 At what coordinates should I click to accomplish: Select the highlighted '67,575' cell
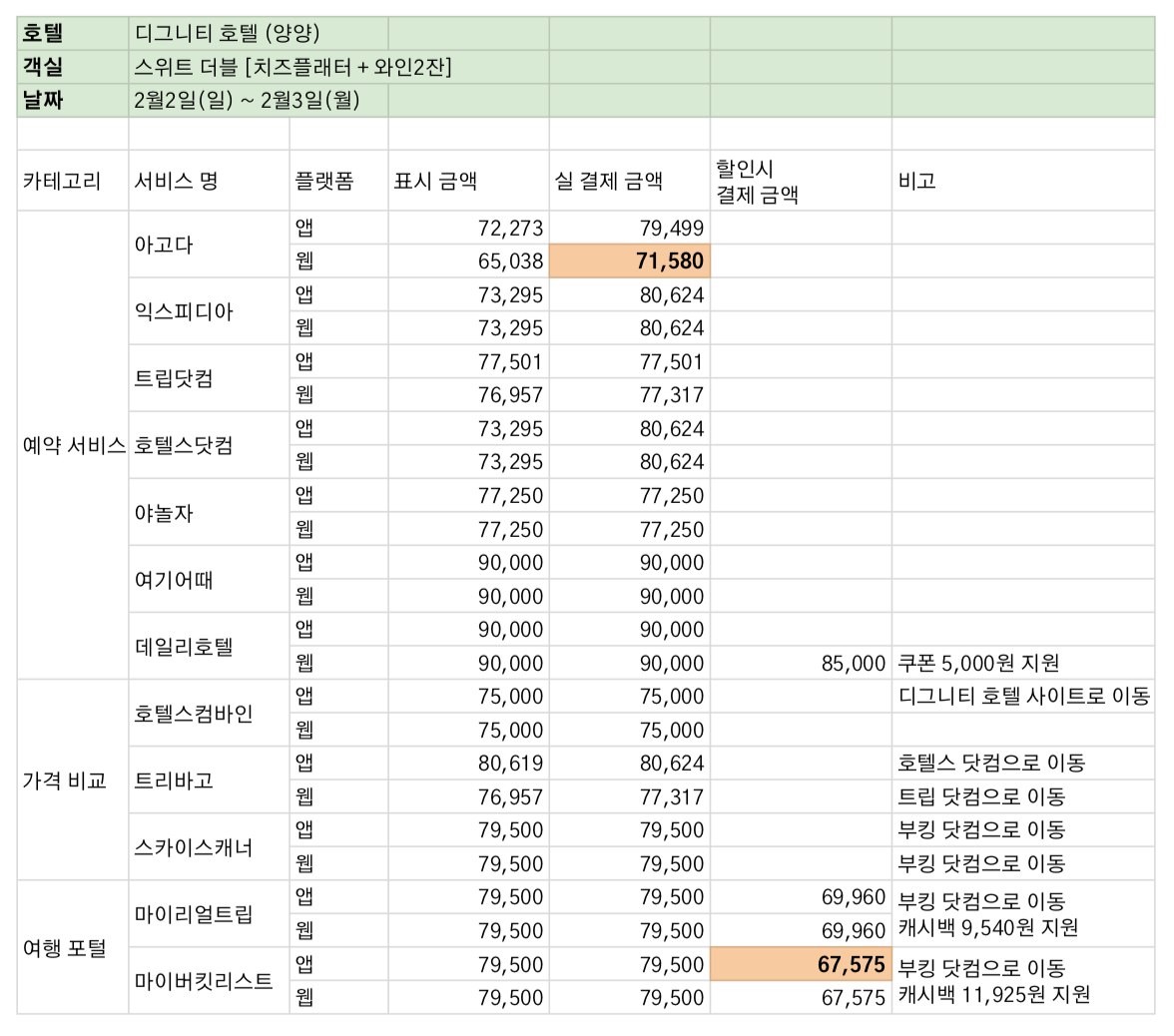801,964
